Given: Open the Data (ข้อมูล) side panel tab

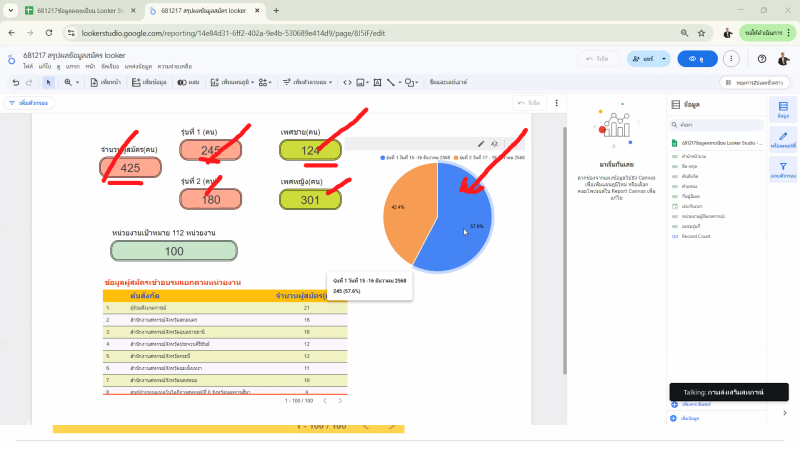Looking at the screenshot, I should click(782, 109).
